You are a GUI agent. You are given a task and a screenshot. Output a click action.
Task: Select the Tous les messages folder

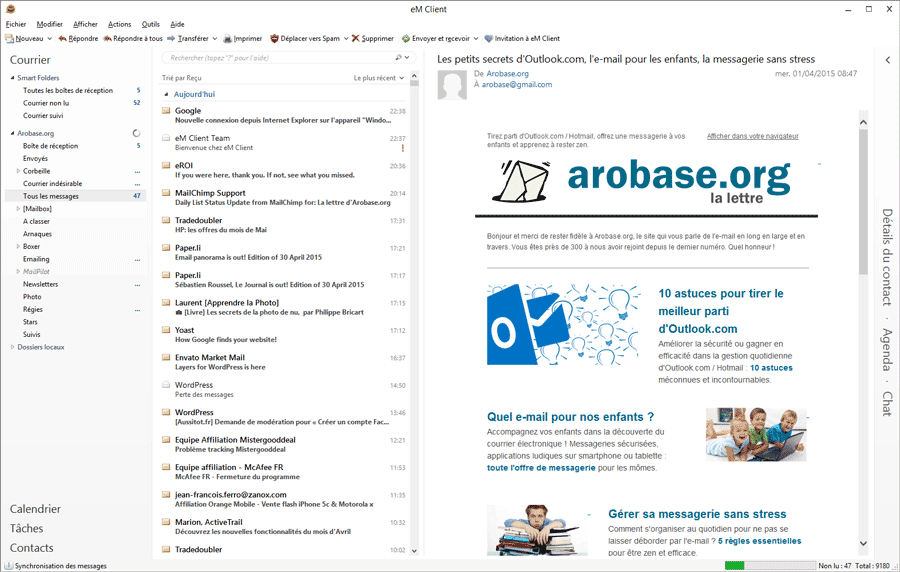[x=75, y=196]
